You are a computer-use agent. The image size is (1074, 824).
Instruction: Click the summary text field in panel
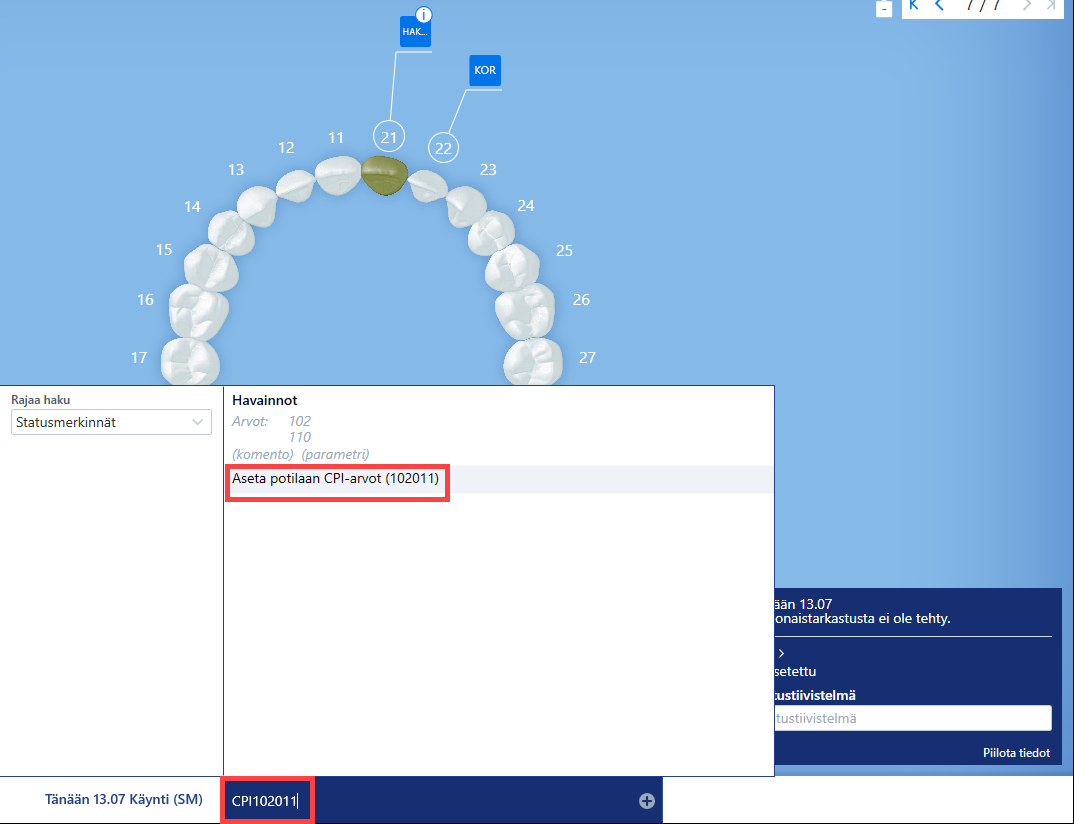pyautogui.click(x=913, y=718)
